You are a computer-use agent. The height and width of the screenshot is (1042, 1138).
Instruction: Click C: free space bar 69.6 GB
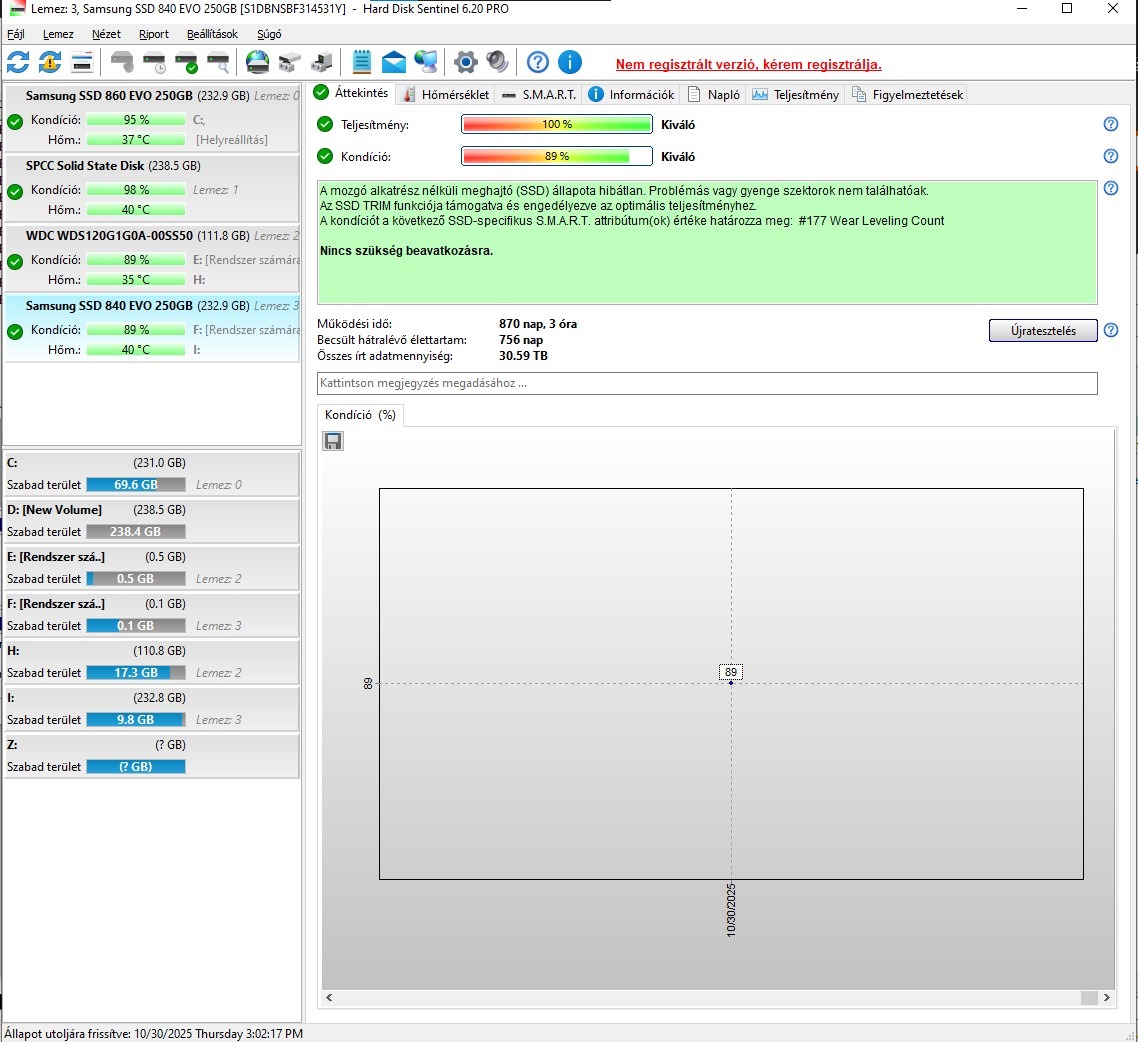[136, 485]
